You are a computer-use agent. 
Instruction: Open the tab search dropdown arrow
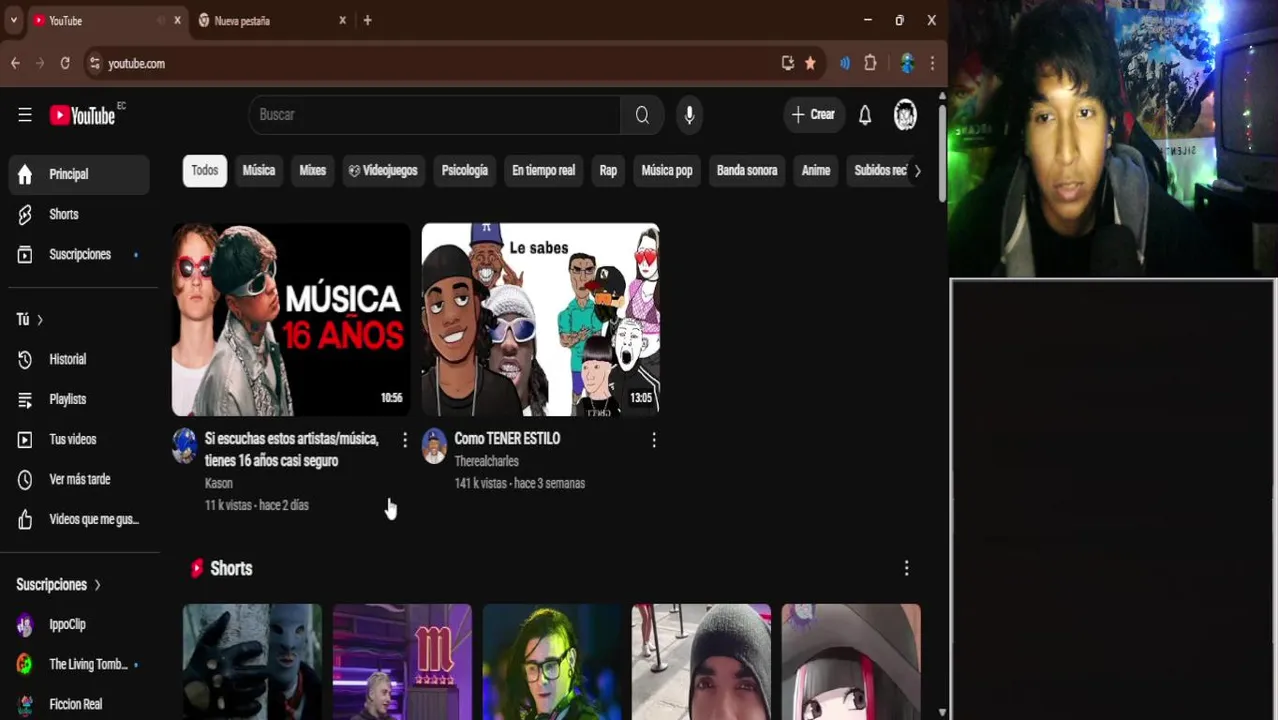pos(13,20)
